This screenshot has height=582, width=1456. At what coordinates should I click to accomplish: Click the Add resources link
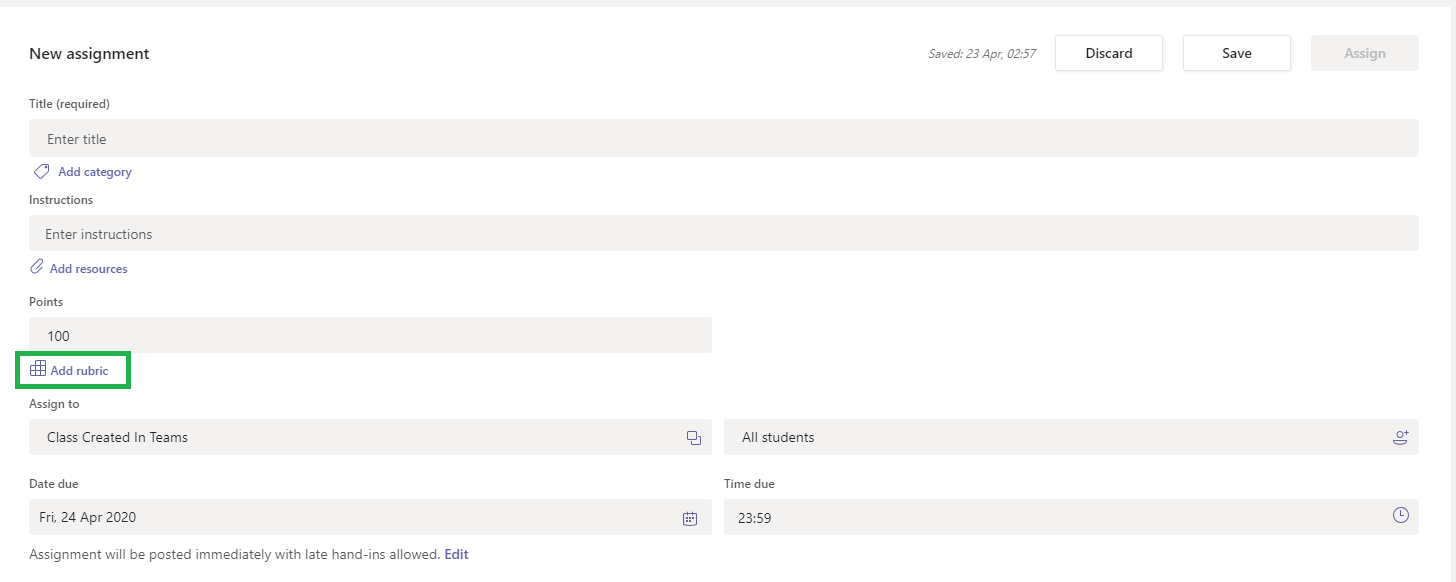click(89, 269)
